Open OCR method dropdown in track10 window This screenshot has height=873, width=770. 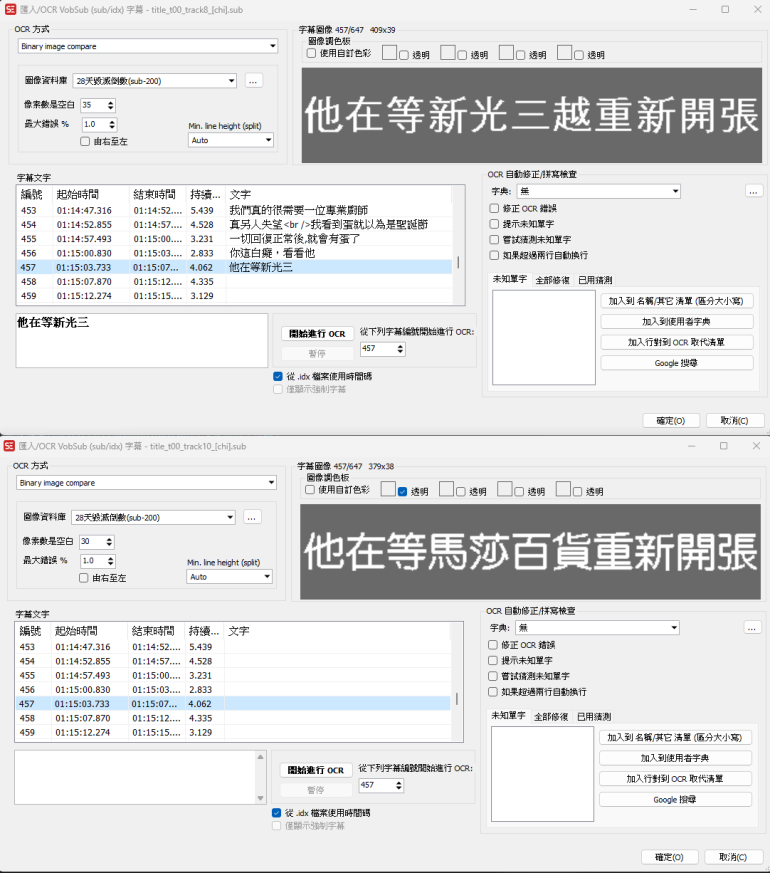pos(146,483)
